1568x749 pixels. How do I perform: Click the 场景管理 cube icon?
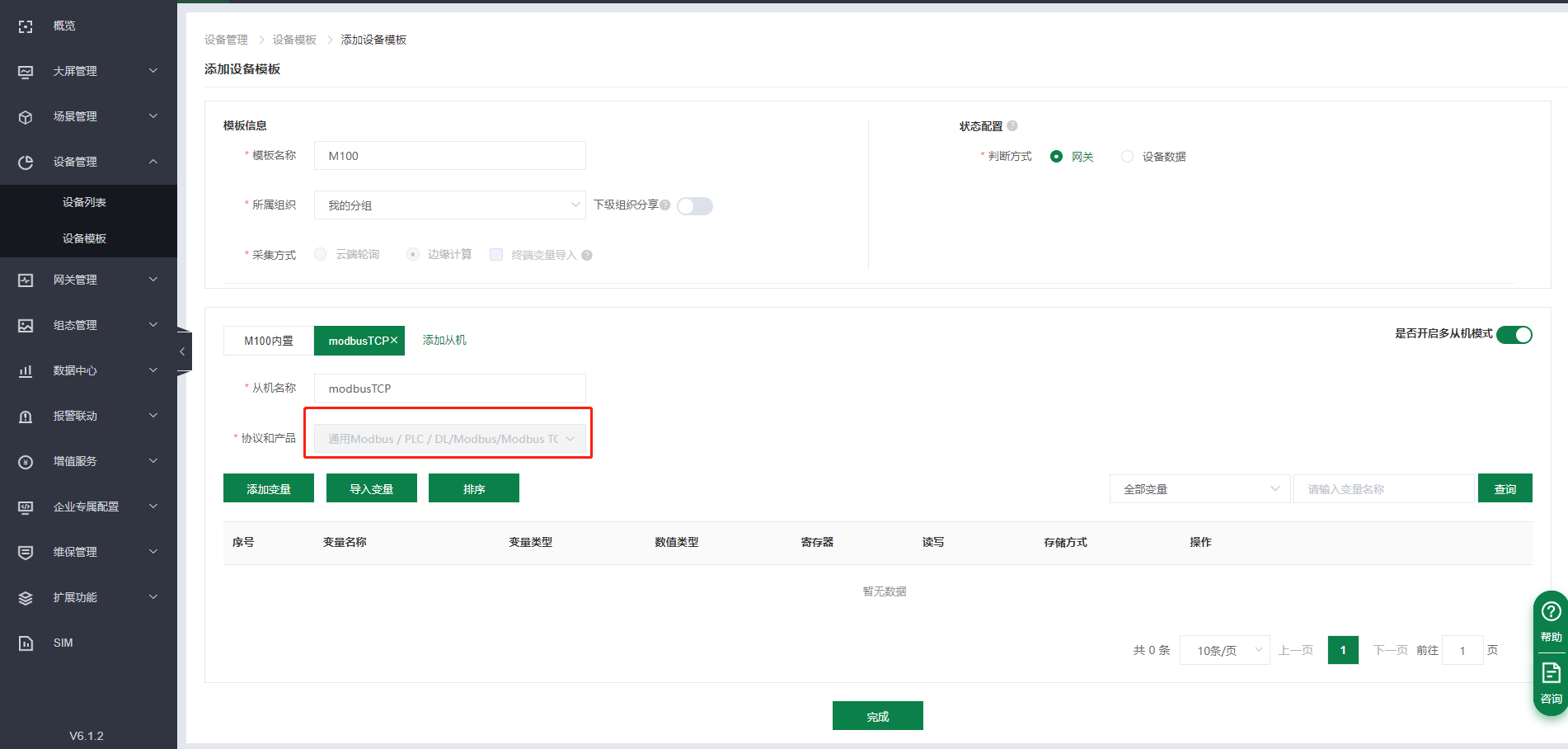click(26, 117)
